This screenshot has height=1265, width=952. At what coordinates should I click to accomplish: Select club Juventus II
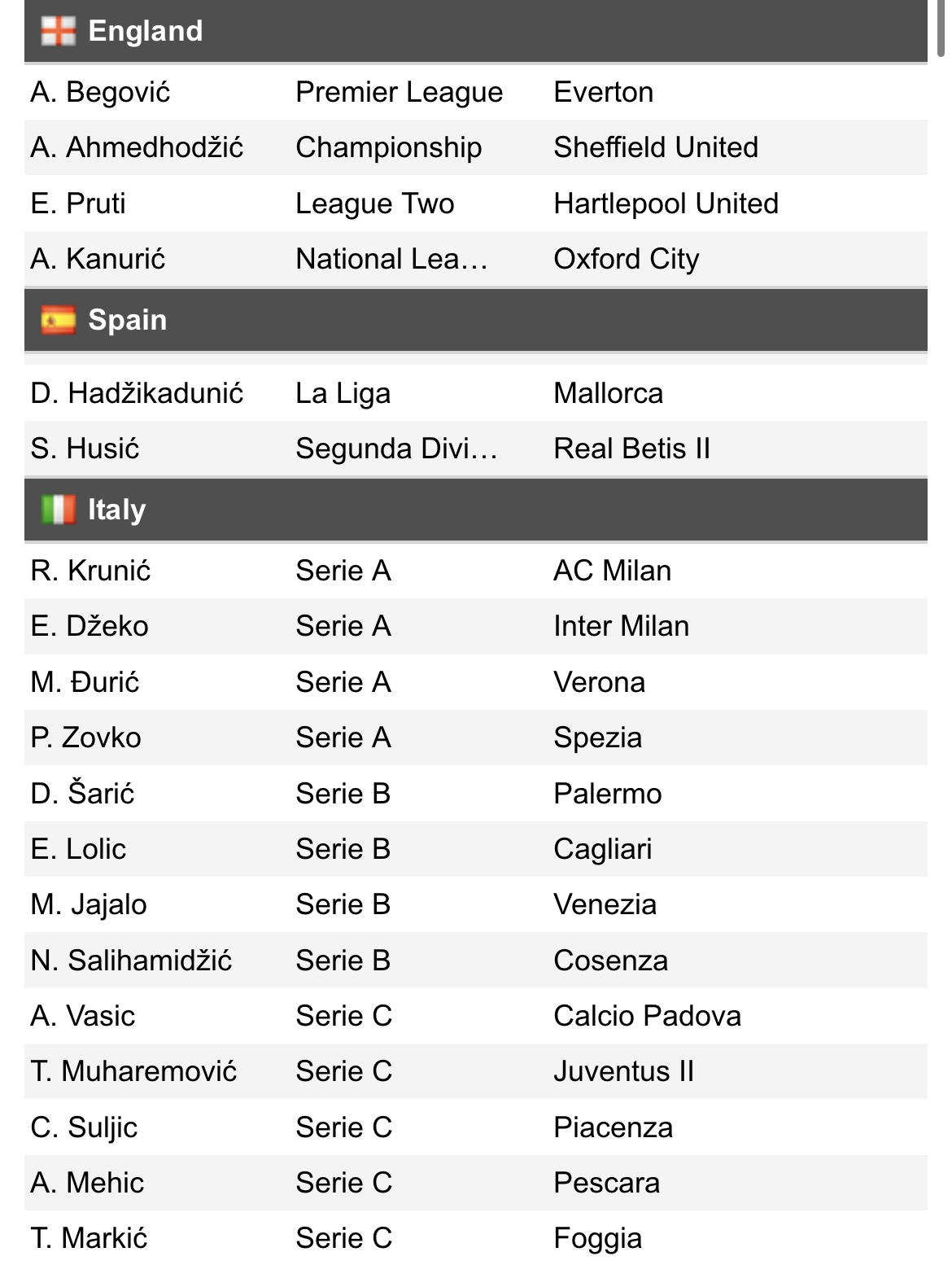pyautogui.click(x=623, y=1071)
